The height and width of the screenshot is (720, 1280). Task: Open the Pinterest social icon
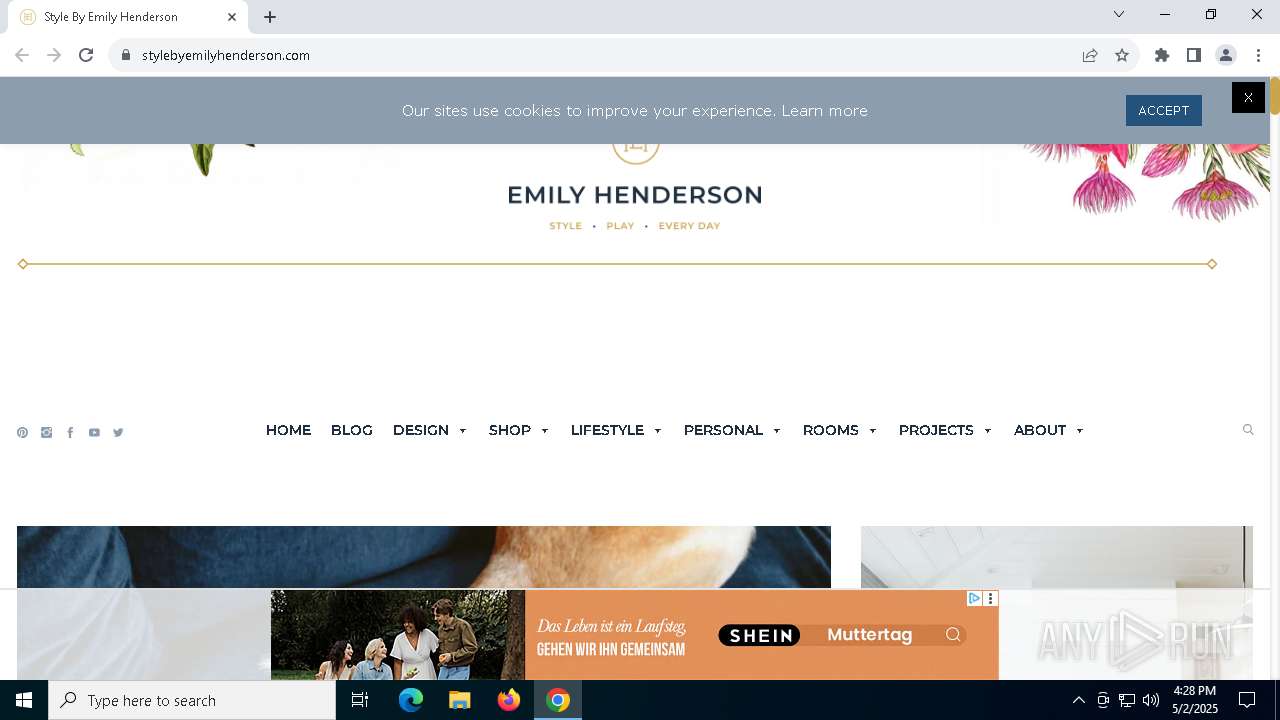coord(22,433)
